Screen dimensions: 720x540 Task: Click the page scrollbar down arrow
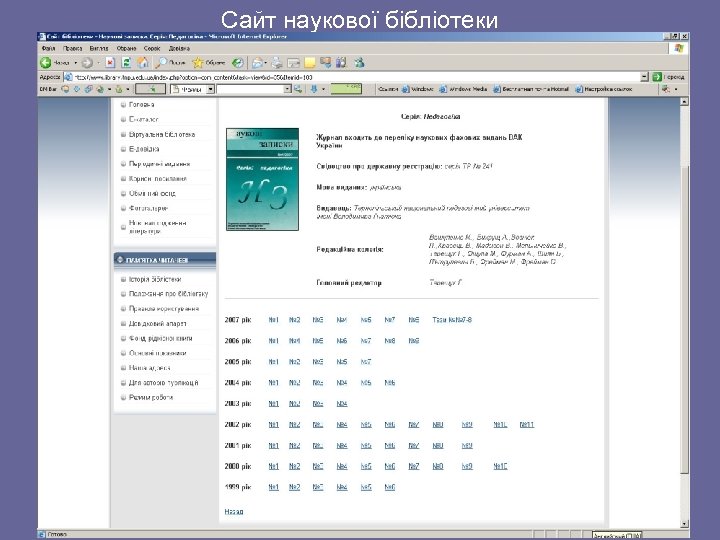pyautogui.click(x=684, y=523)
